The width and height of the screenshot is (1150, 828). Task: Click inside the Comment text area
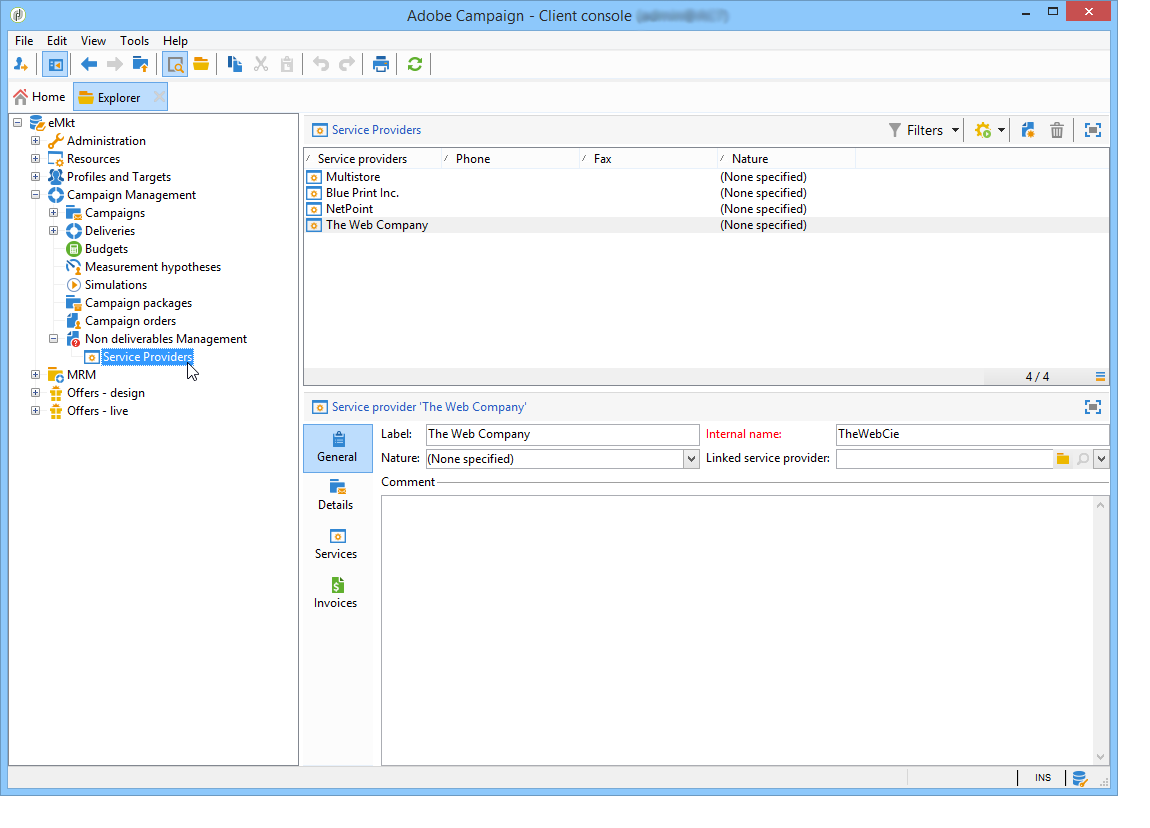738,631
